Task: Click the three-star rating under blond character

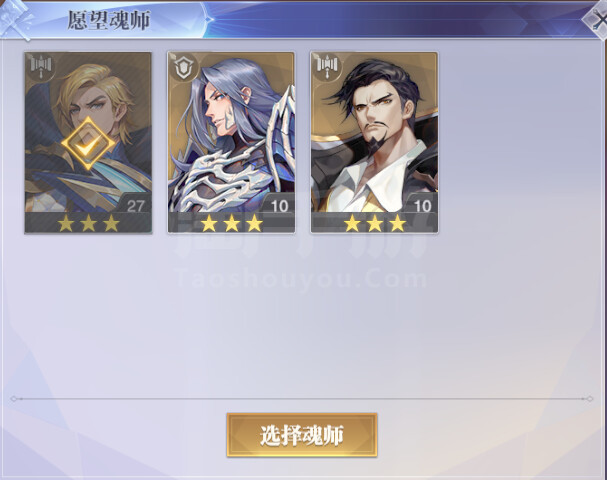Action: 88,223
